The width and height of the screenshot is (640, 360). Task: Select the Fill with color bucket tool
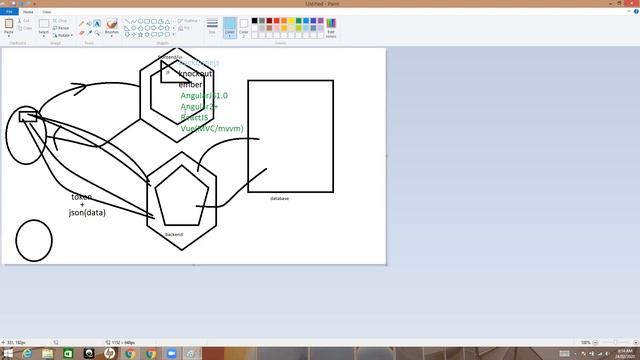[x=89, y=23]
